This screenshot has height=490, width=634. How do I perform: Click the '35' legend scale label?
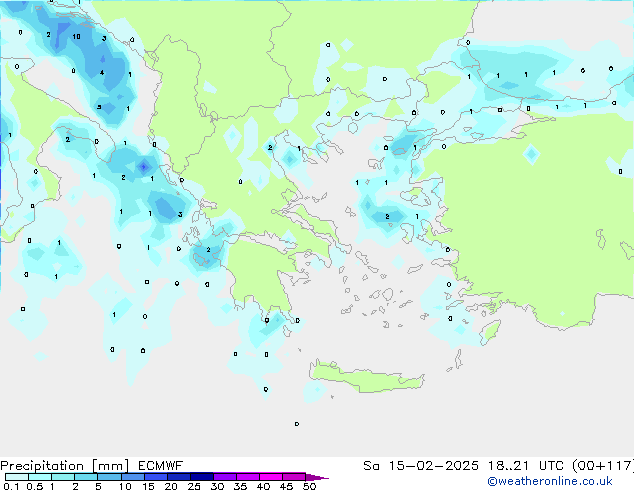[x=240, y=486]
